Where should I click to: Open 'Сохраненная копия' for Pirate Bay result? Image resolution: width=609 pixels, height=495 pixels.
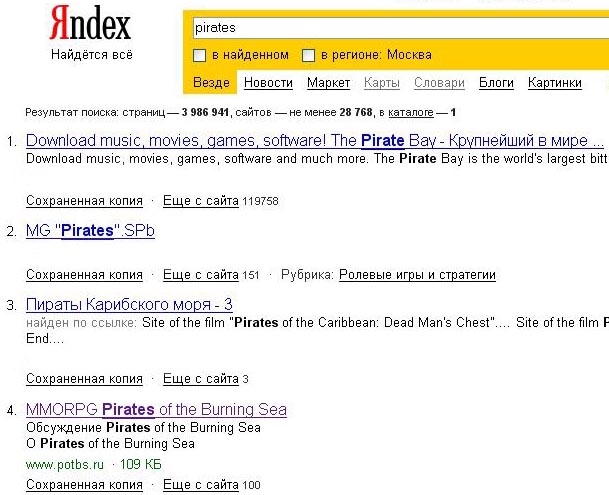click(x=84, y=201)
